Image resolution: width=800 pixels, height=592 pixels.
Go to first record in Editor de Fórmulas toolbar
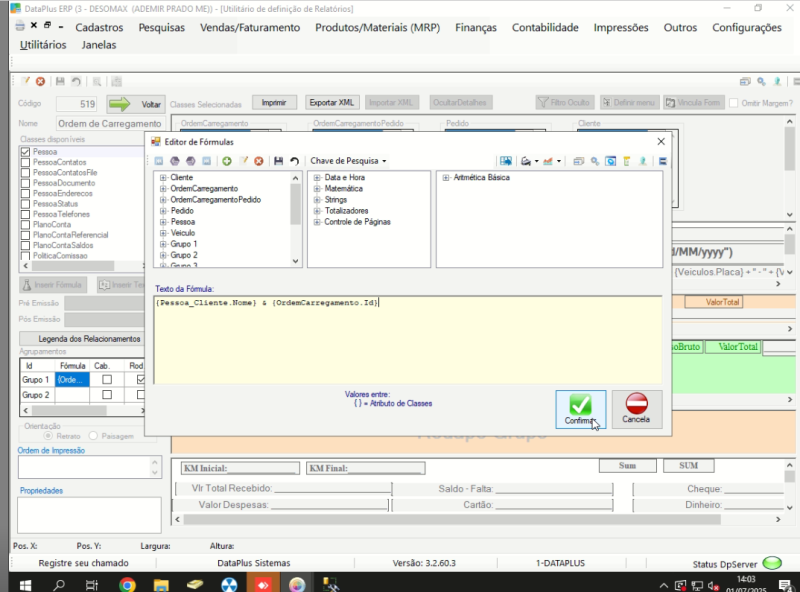[x=159, y=161]
